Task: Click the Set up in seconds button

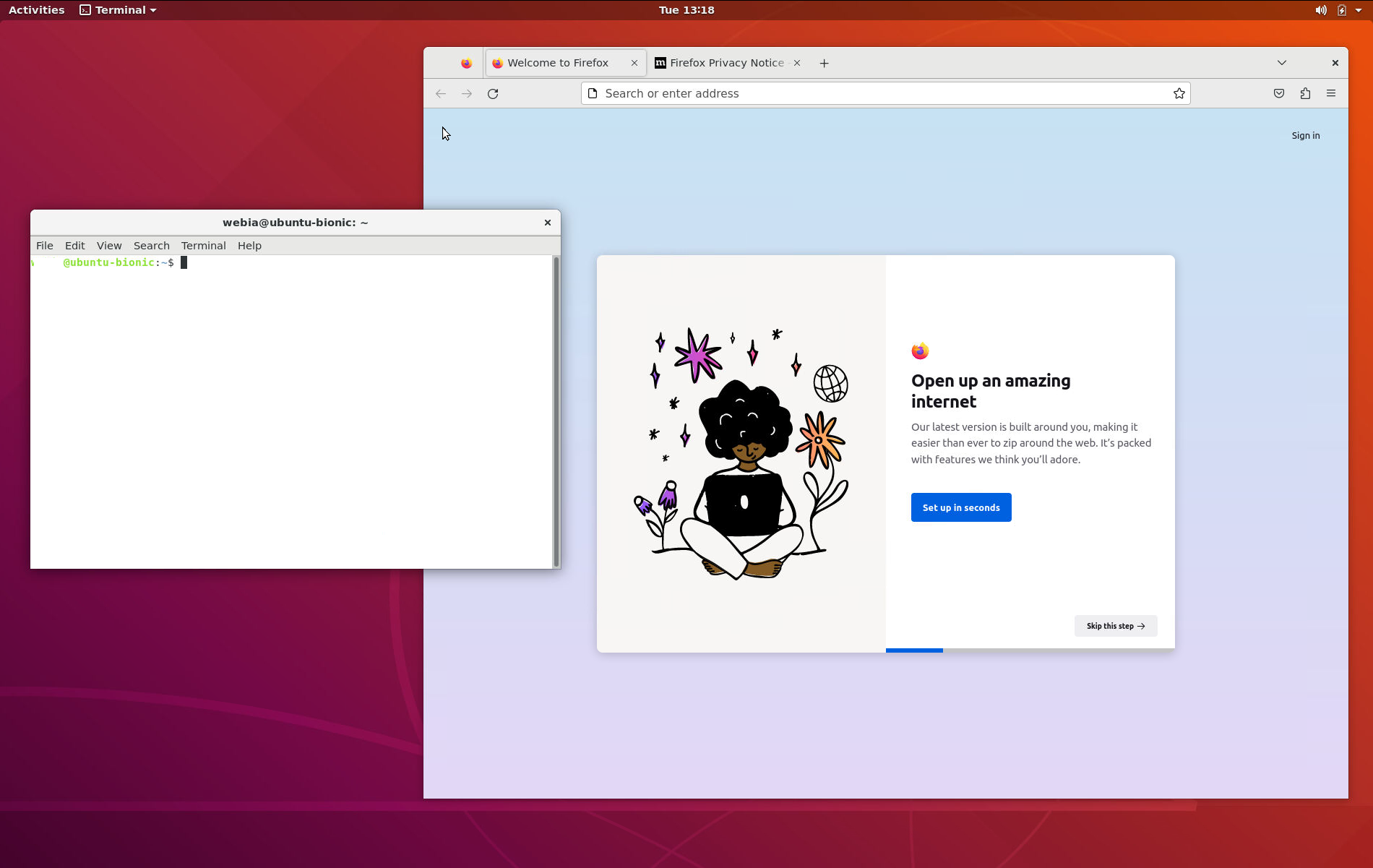Action: pos(961,507)
